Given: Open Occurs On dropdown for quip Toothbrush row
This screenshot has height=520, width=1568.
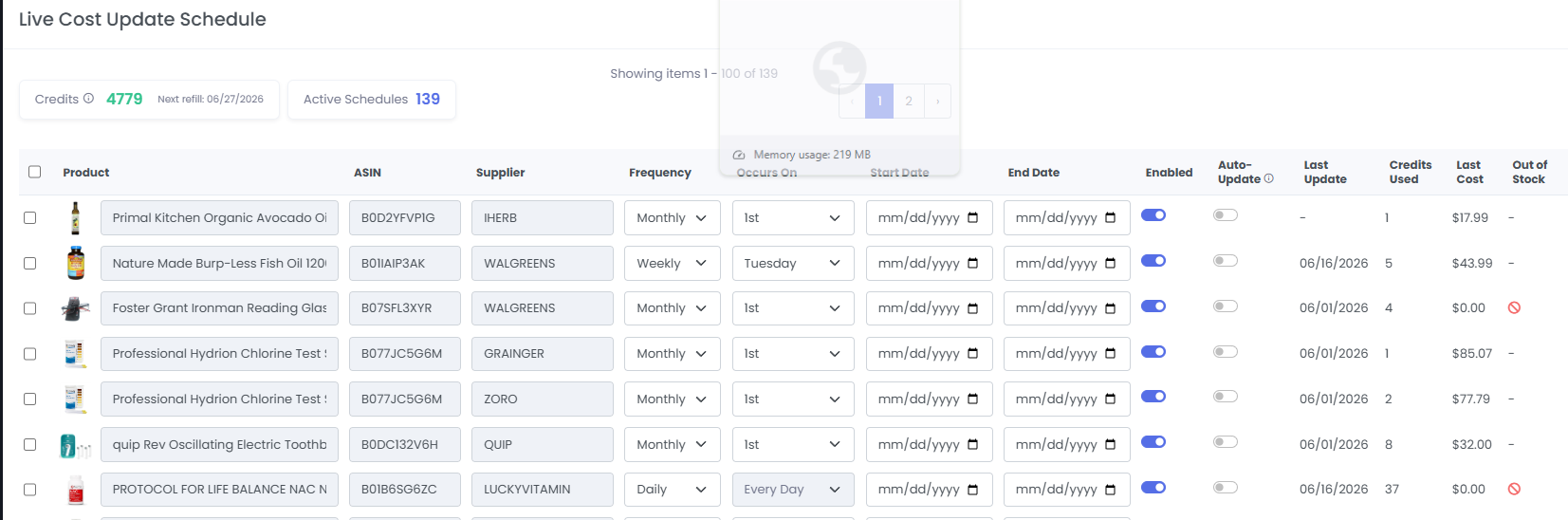Looking at the screenshot, I should click(x=792, y=444).
